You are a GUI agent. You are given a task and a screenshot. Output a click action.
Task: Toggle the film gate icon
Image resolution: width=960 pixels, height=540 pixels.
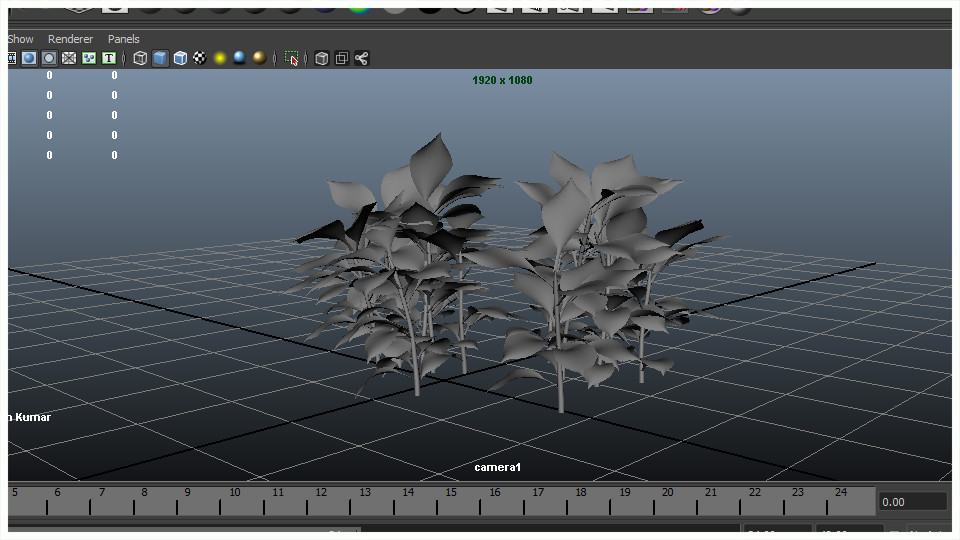coord(11,58)
